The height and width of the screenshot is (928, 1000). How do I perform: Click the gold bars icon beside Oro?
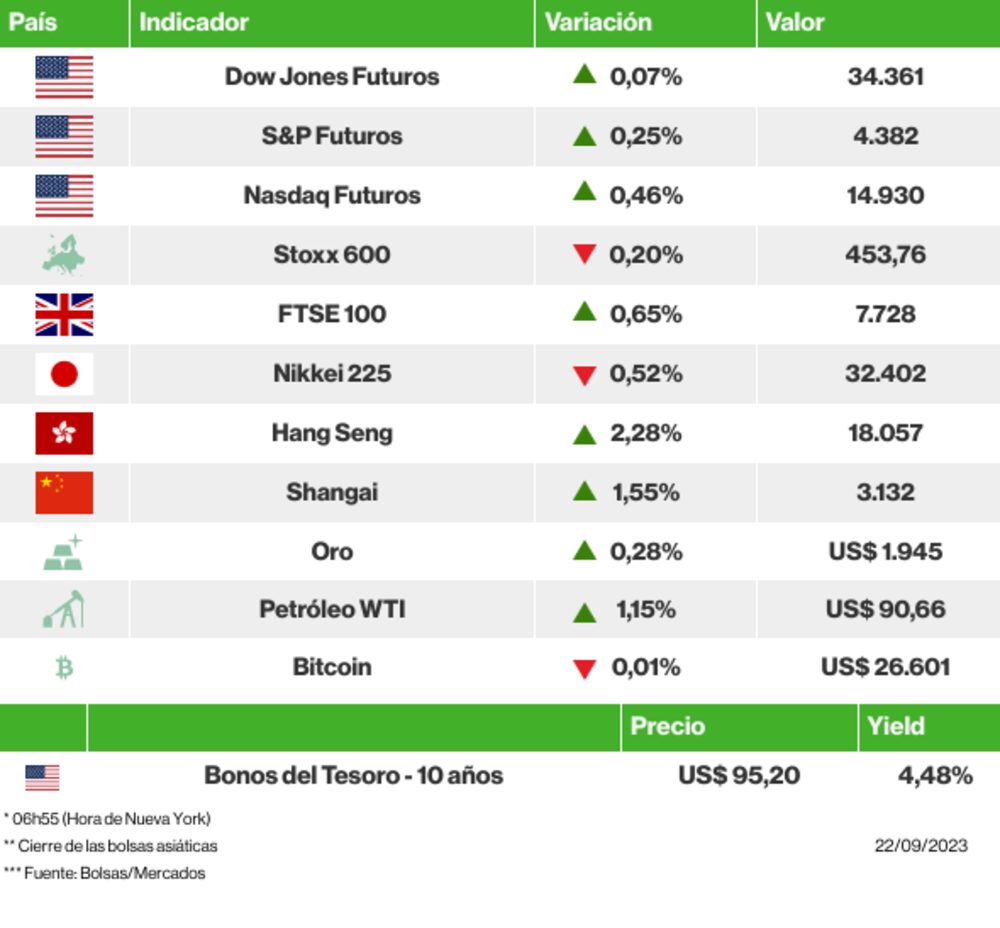[63, 552]
